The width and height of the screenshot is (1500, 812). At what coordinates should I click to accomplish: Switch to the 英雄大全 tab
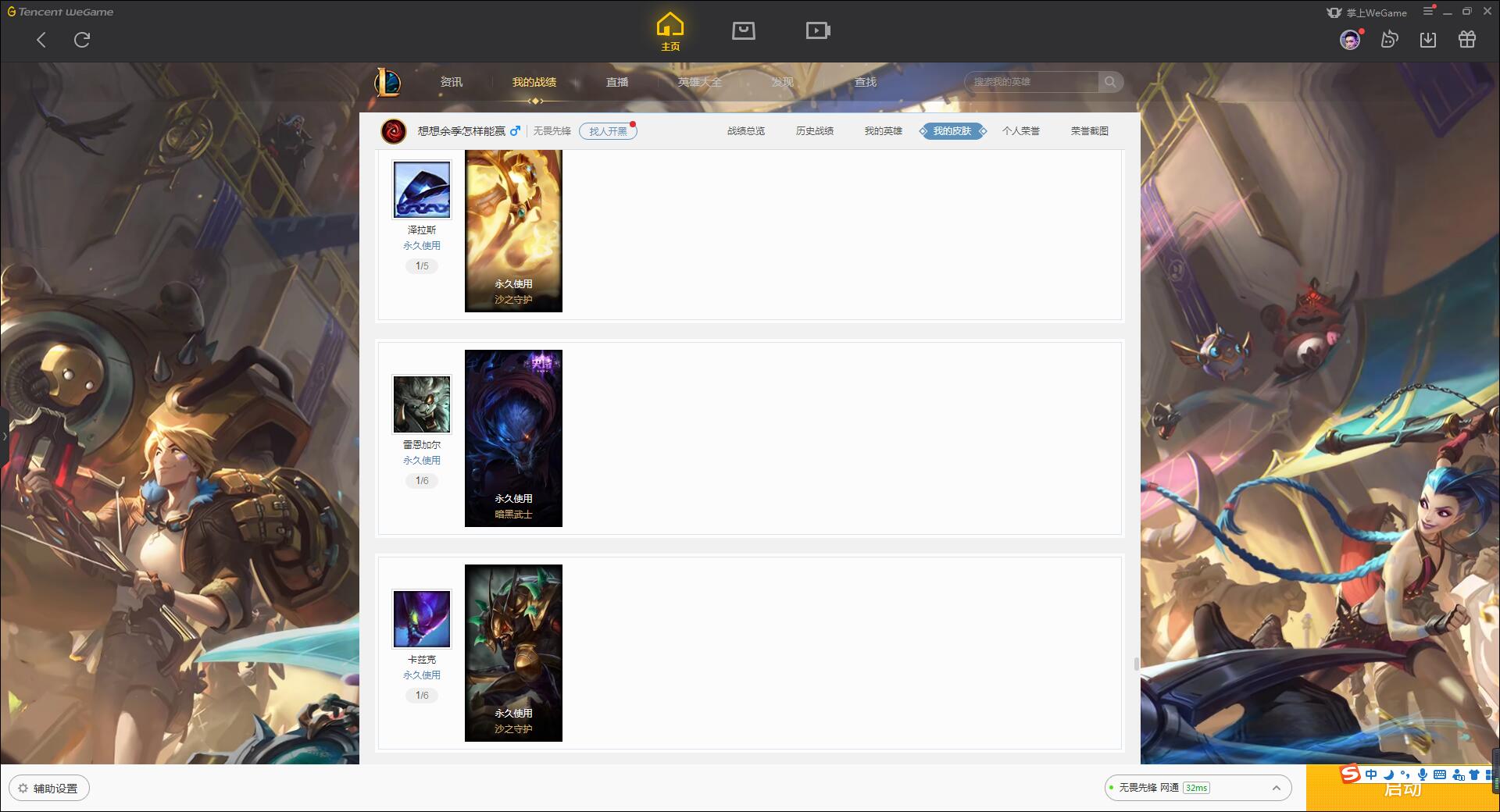coord(700,82)
